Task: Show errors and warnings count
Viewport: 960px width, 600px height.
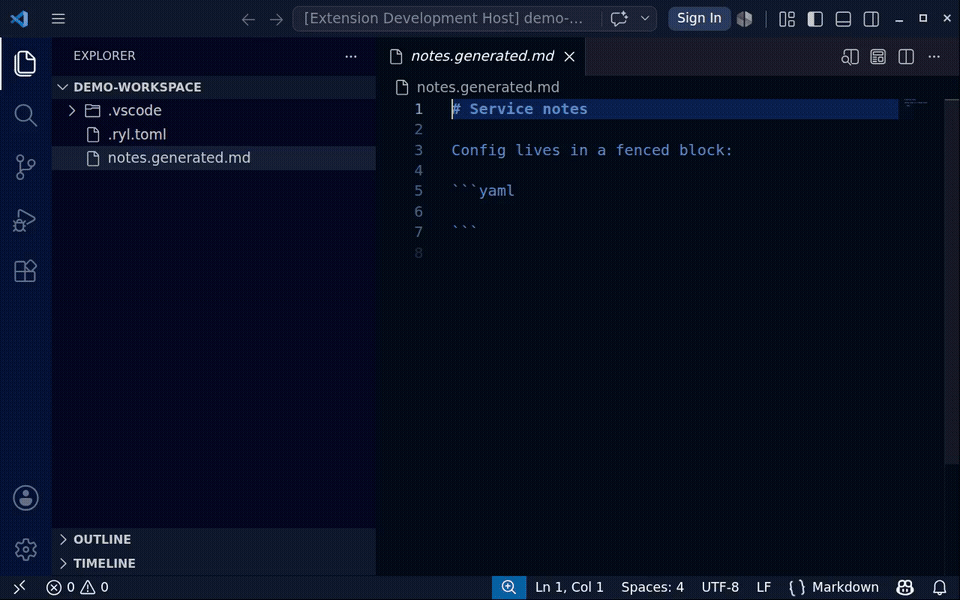Action: tap(77, 588)
